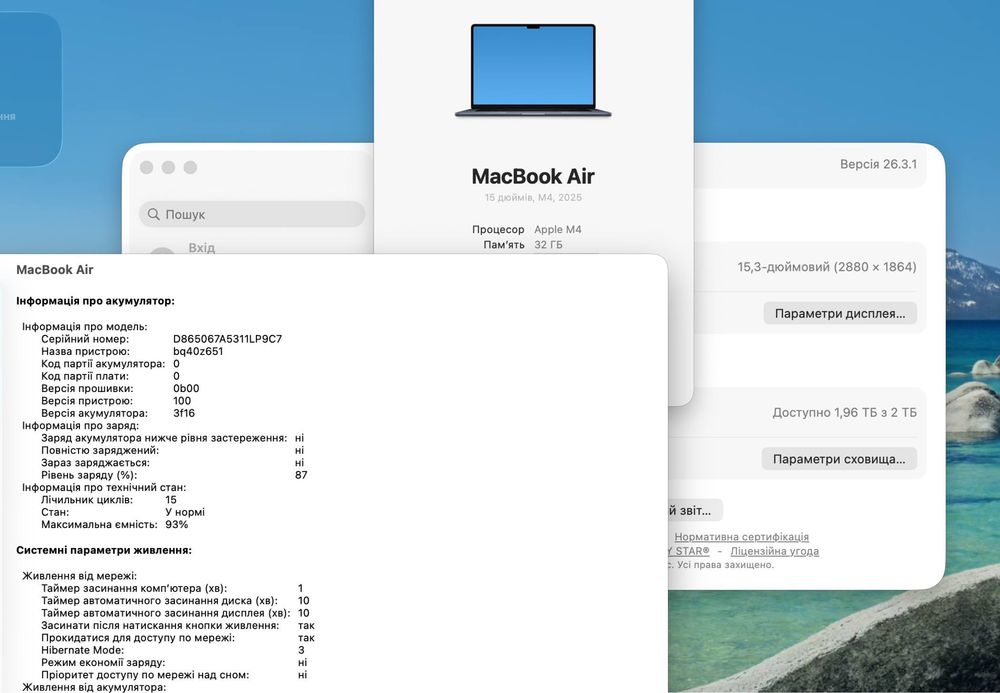Select battery serial number D865067A5311LP9C7
The image size is (1000, 693).
tap(227, 339)
